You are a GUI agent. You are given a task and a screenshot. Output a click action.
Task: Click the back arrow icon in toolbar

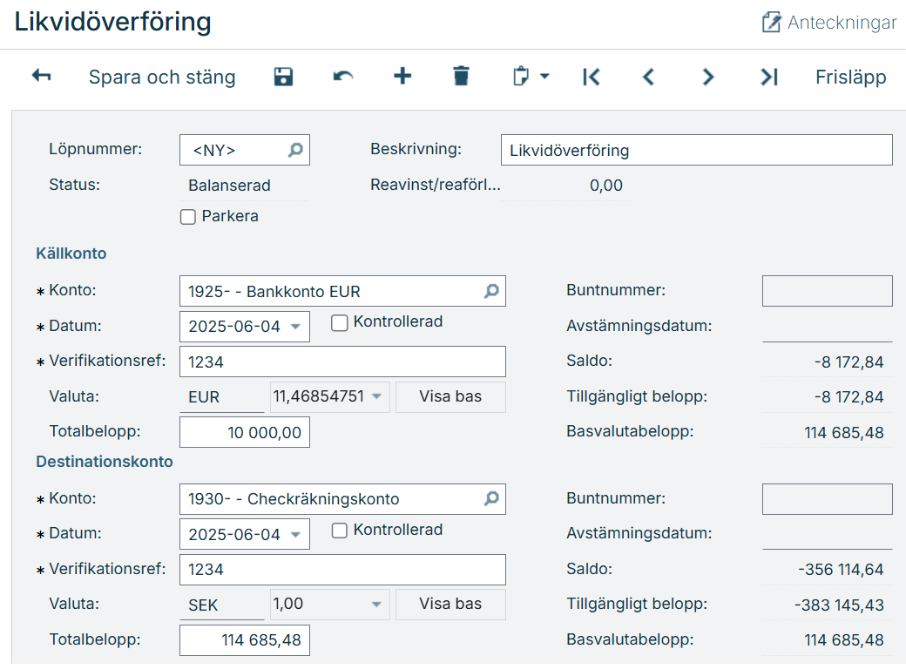(41, 77)
